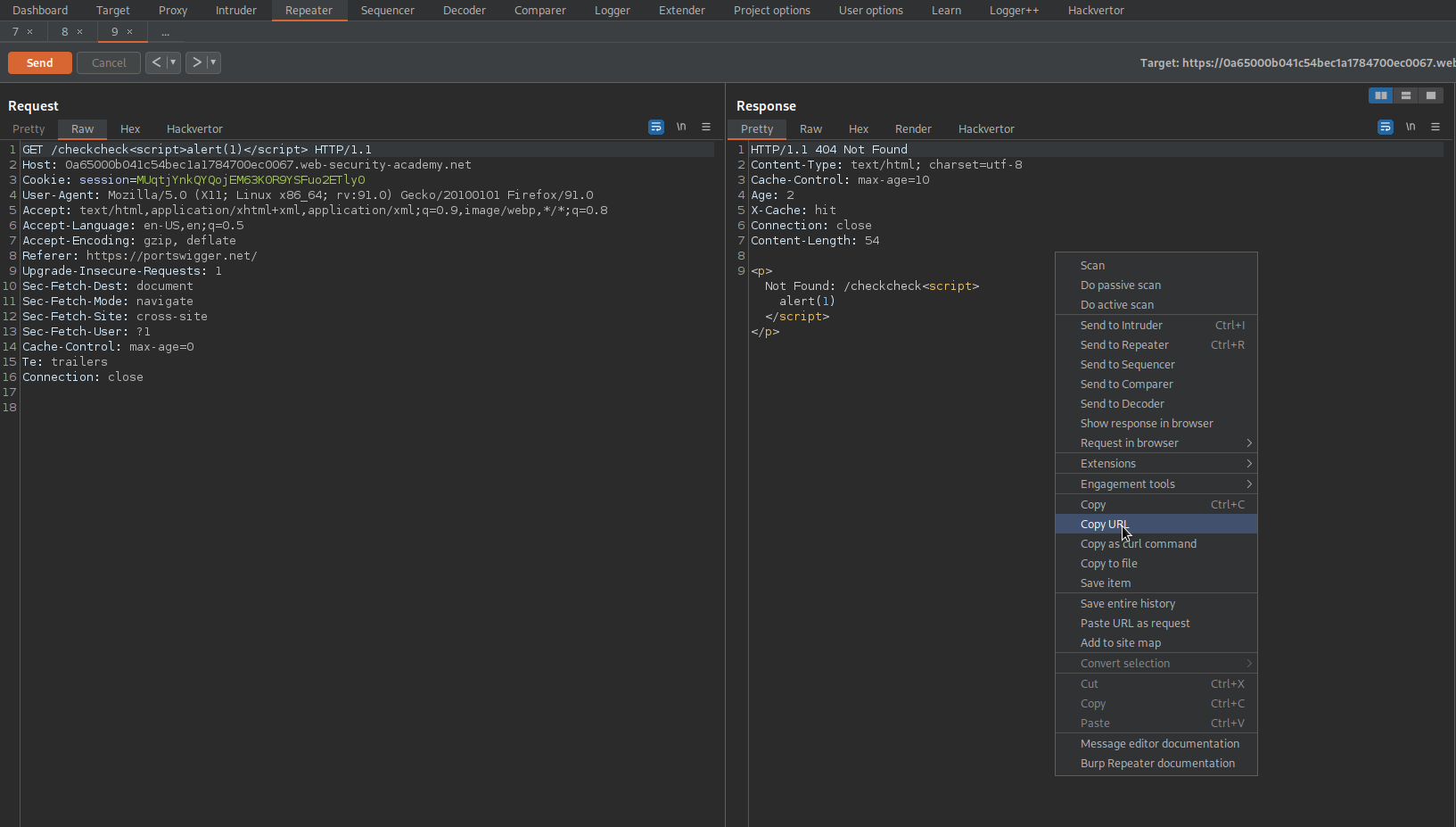This screenshot has height=827, width=1456.
Task: Switch Request view to Hex
Action: click(130, 129)
